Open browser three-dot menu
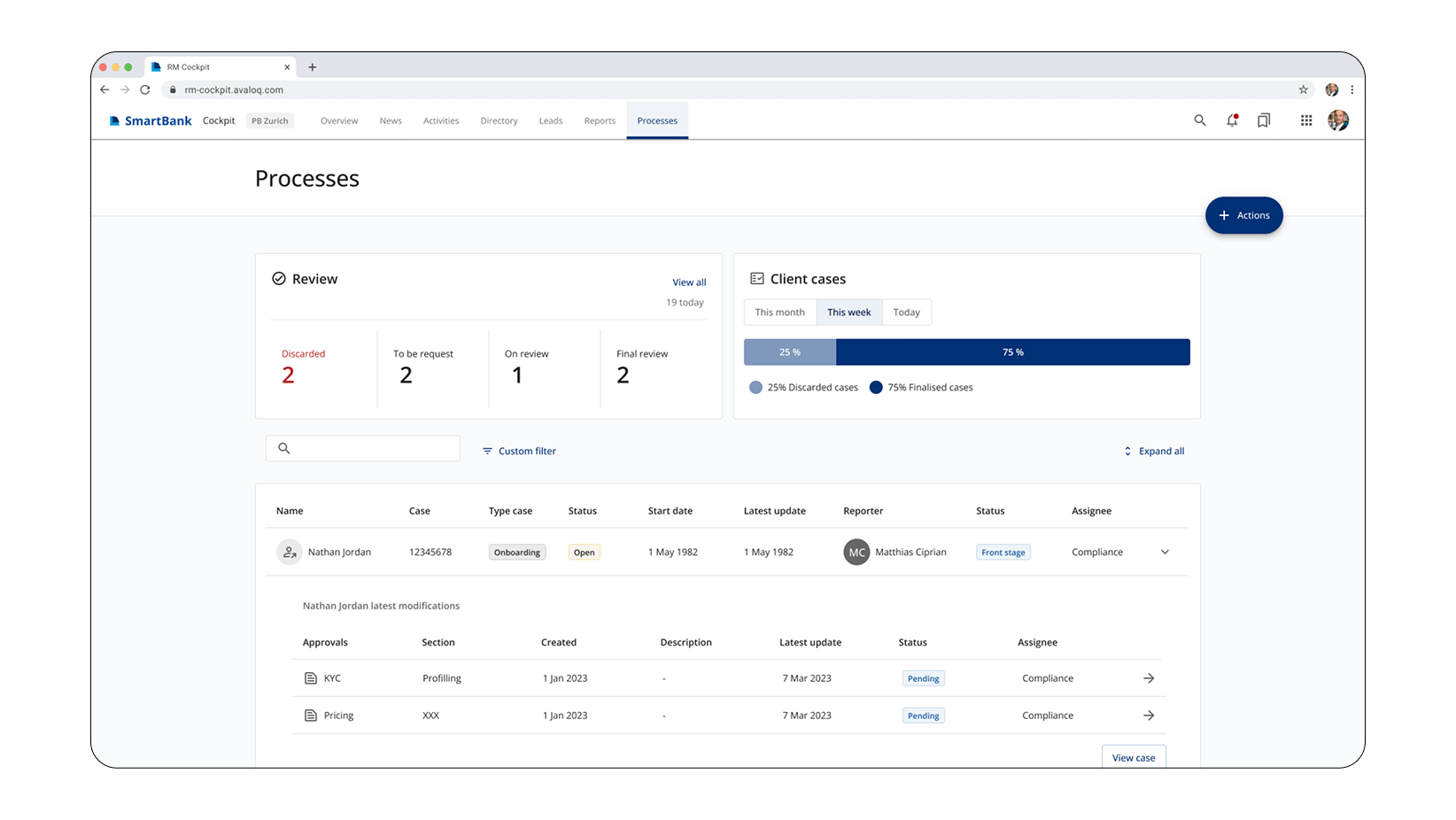This screenshot has height=820, width=1456. click(1352, 89)
